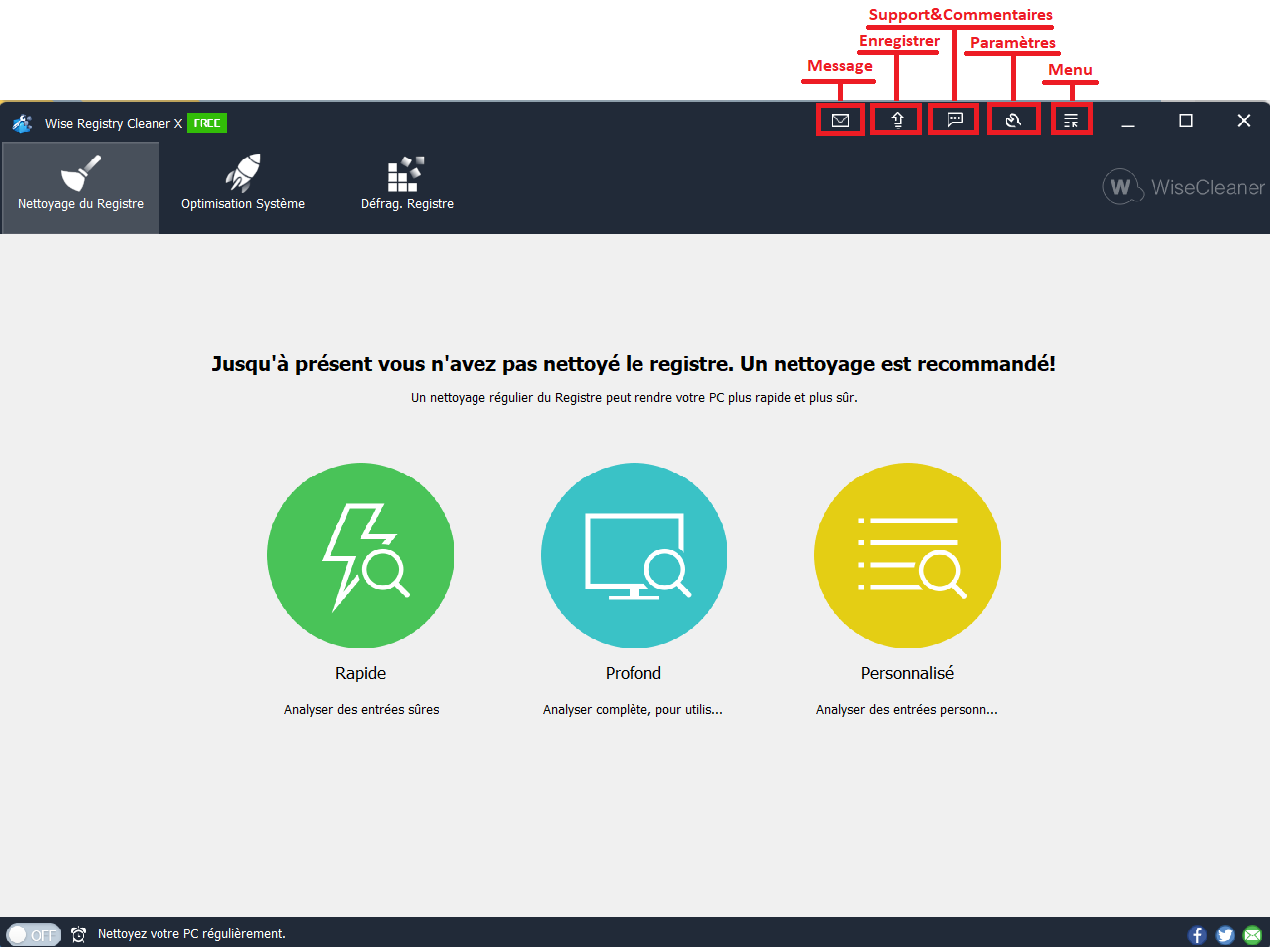Click the green email icon in status bar
Screen dimensions: 1270x952
(1252, 935)
